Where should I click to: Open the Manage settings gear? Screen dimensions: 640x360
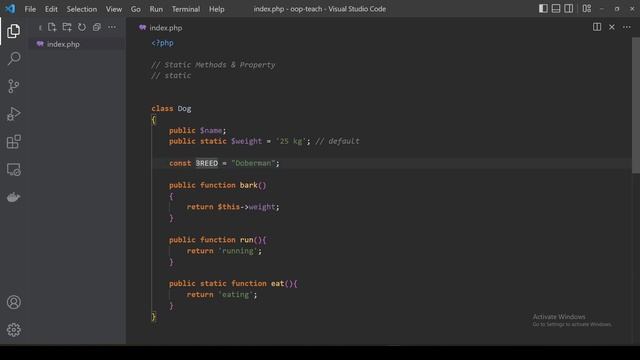coord(13,330)
